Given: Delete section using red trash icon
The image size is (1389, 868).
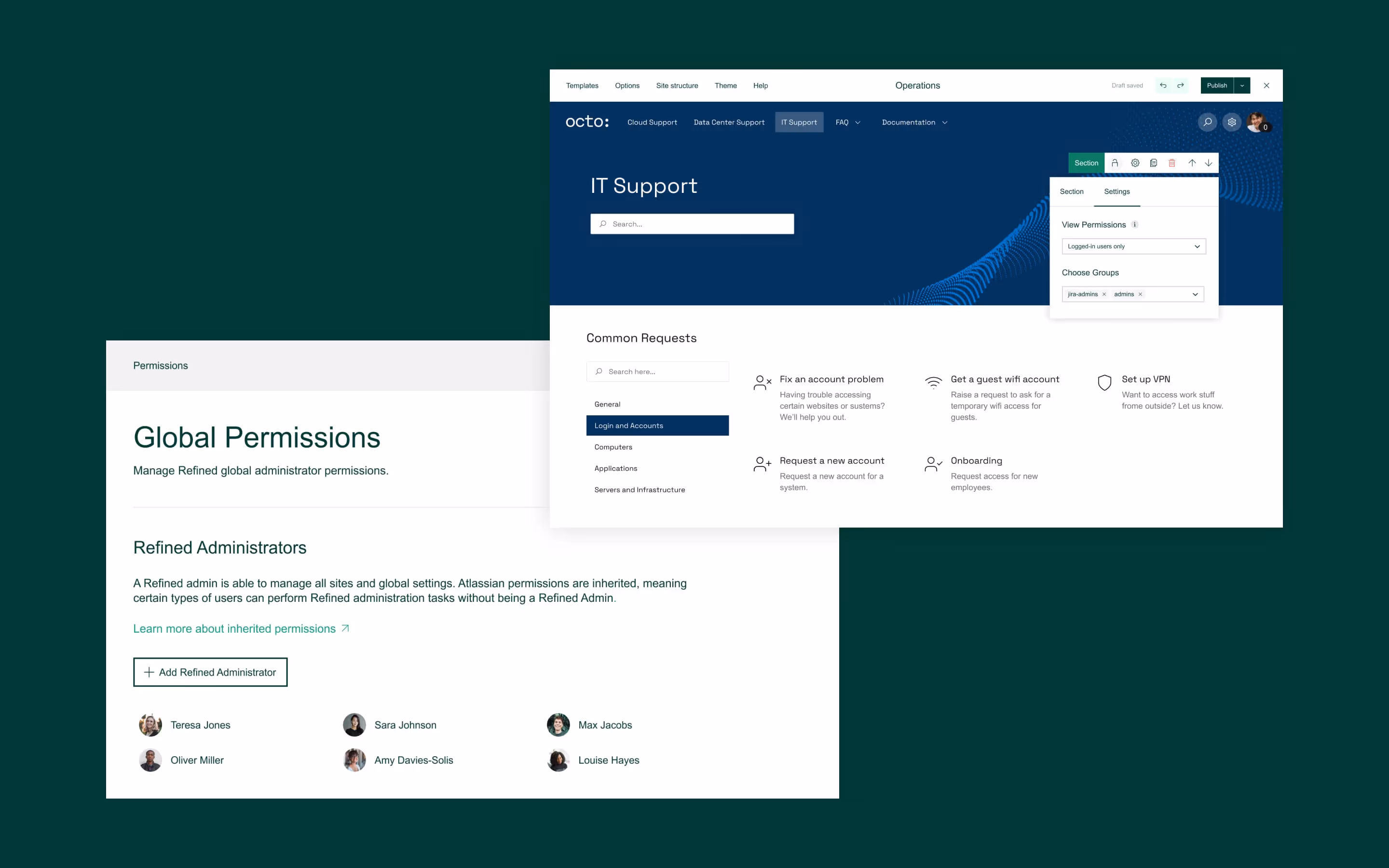Looking at the screenshot, I should pos(1172,163).
